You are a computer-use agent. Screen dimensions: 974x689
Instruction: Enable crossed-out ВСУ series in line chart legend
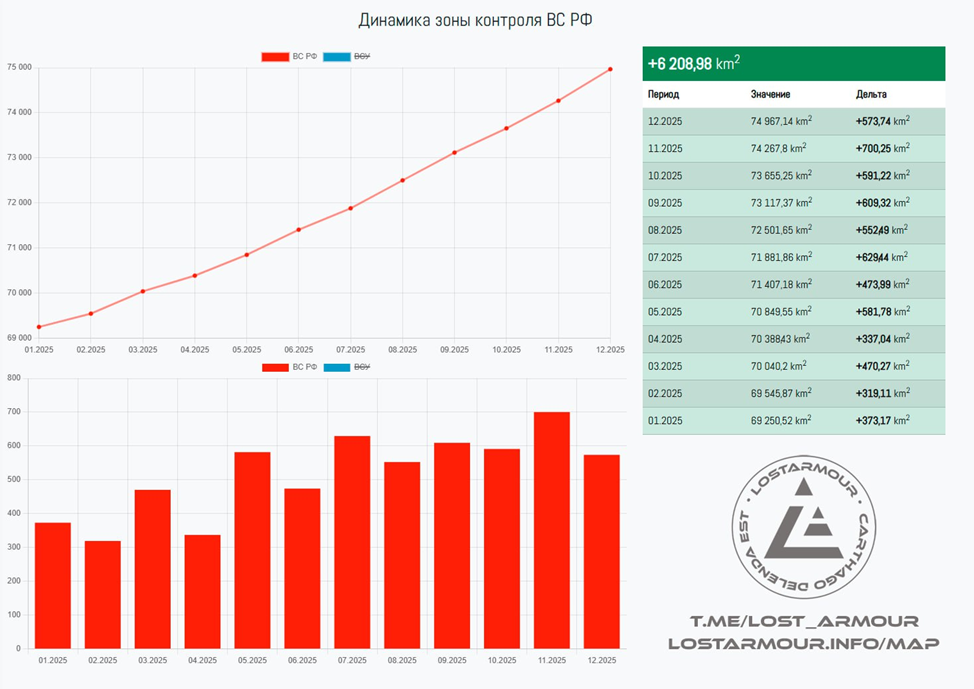362,57
